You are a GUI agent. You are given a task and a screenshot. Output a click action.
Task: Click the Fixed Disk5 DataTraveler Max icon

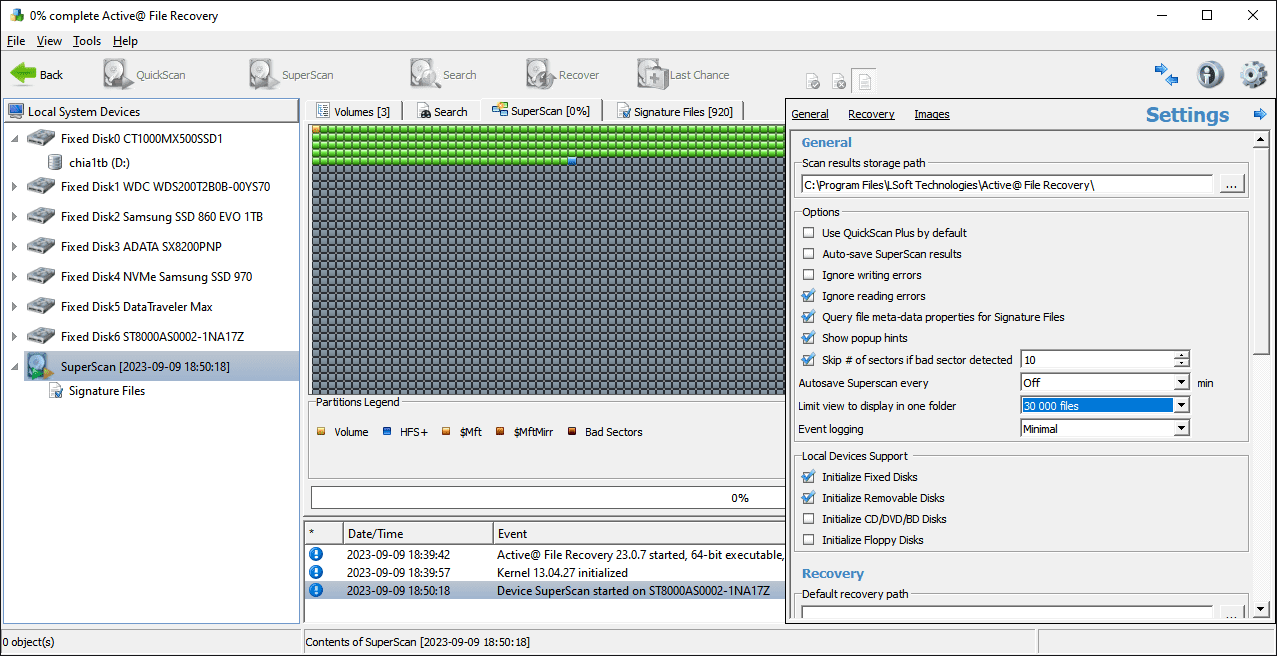pyautogui.click(x=41, y=306)
